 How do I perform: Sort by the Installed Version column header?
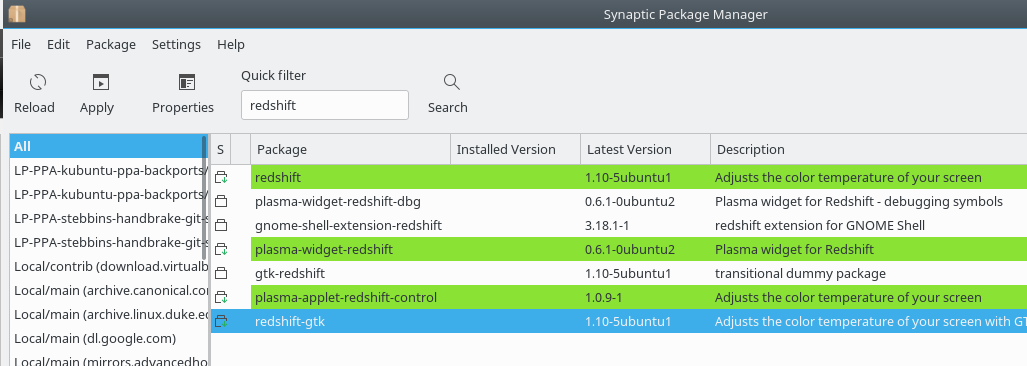tap(515, 149)
